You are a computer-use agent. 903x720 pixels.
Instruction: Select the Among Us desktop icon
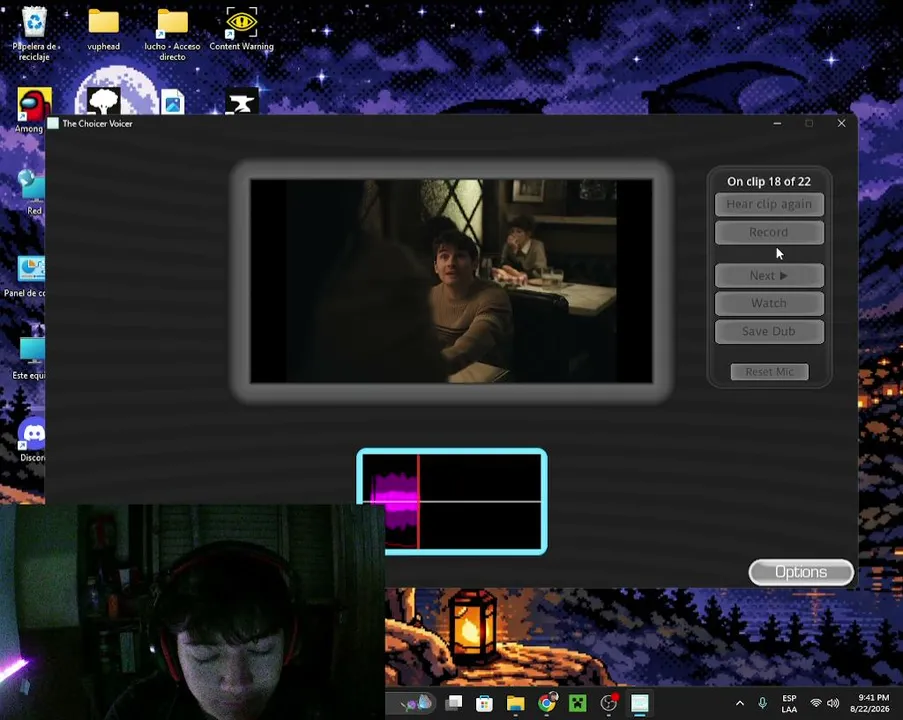pos(33,109)
